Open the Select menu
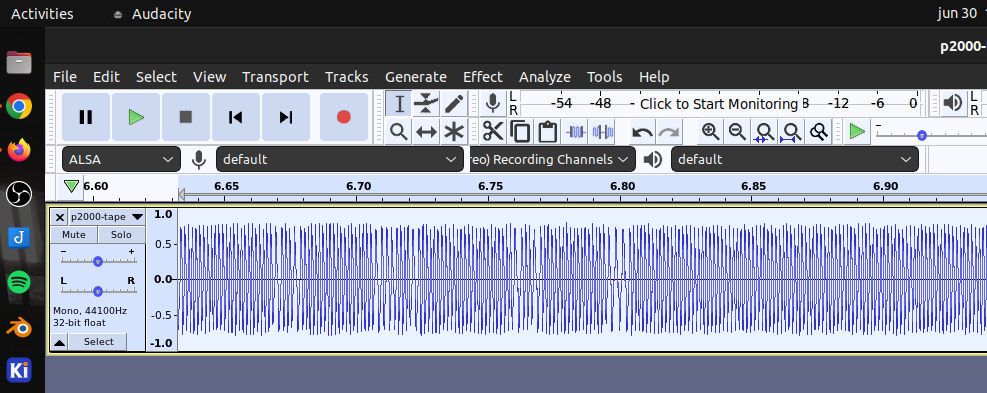This screenshot has height=393, width=987. pyautogui.click(x=156, y=77)
